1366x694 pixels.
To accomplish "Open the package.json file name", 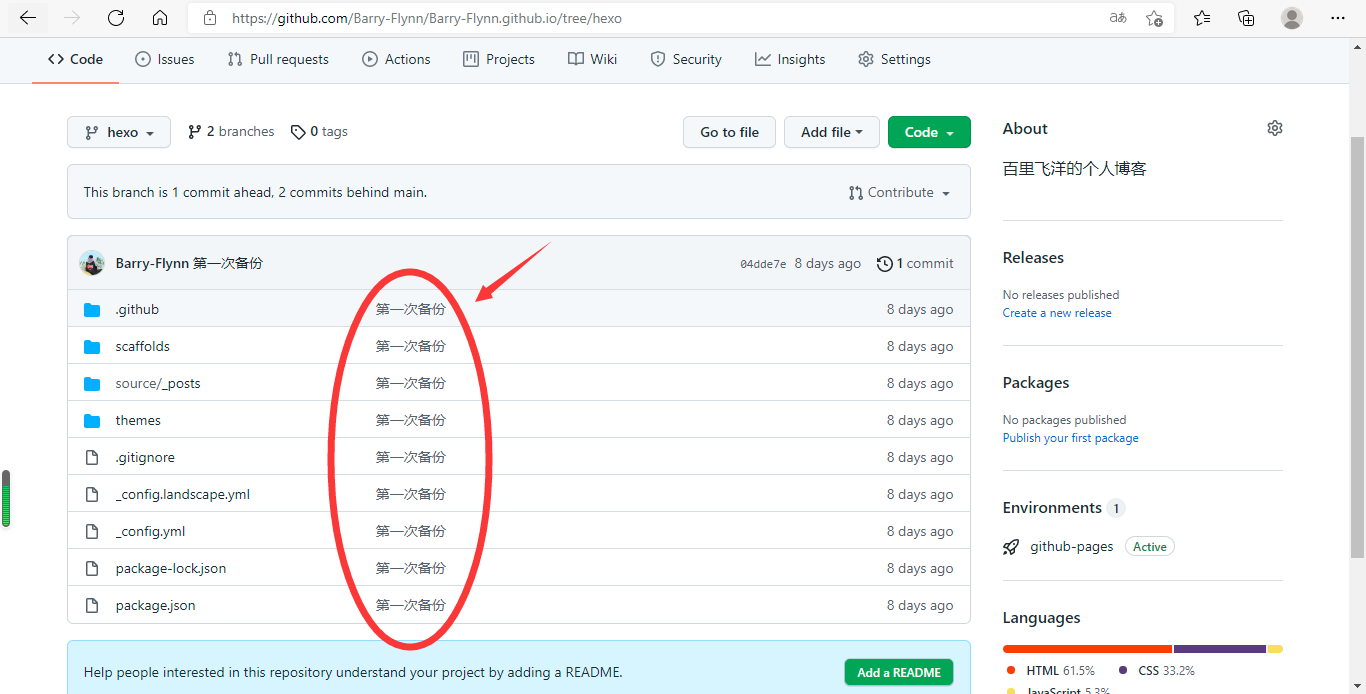I will (155, 605).
